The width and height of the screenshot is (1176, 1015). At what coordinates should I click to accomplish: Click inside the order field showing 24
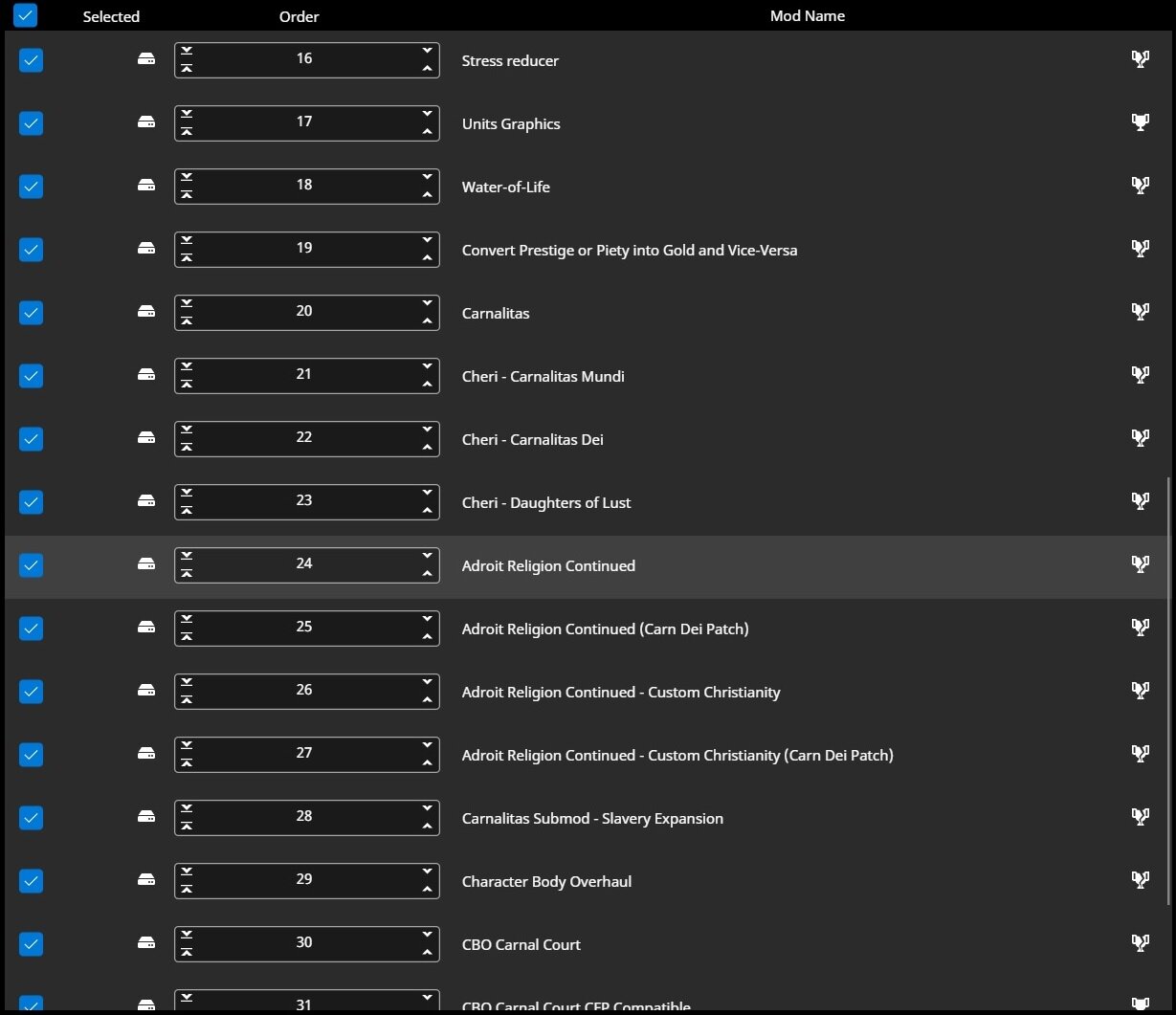coord(304,563)
